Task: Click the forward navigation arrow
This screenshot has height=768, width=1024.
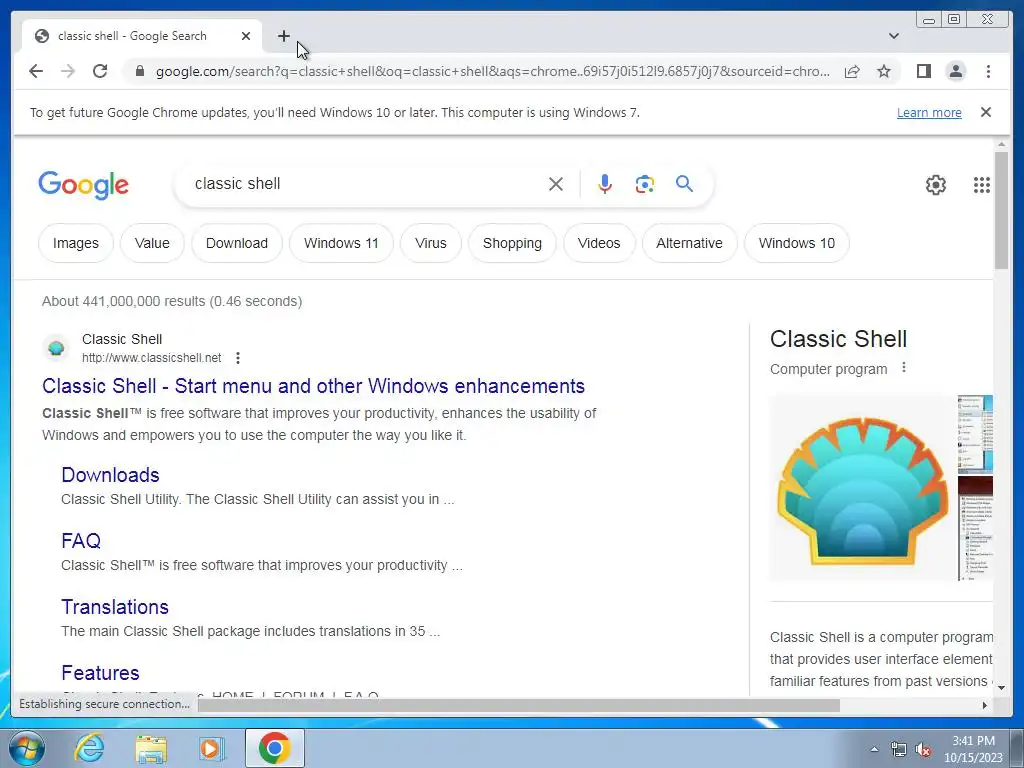Action: [68, 71]
